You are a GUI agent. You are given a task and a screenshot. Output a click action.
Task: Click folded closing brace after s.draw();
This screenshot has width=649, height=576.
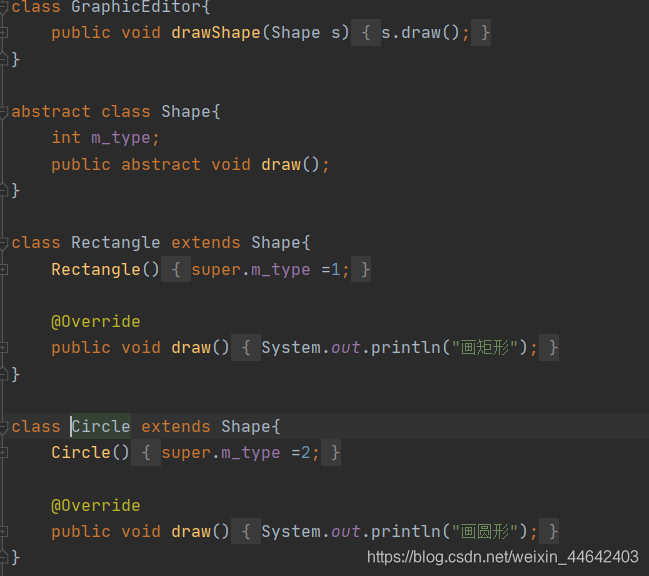coord(481,32)
